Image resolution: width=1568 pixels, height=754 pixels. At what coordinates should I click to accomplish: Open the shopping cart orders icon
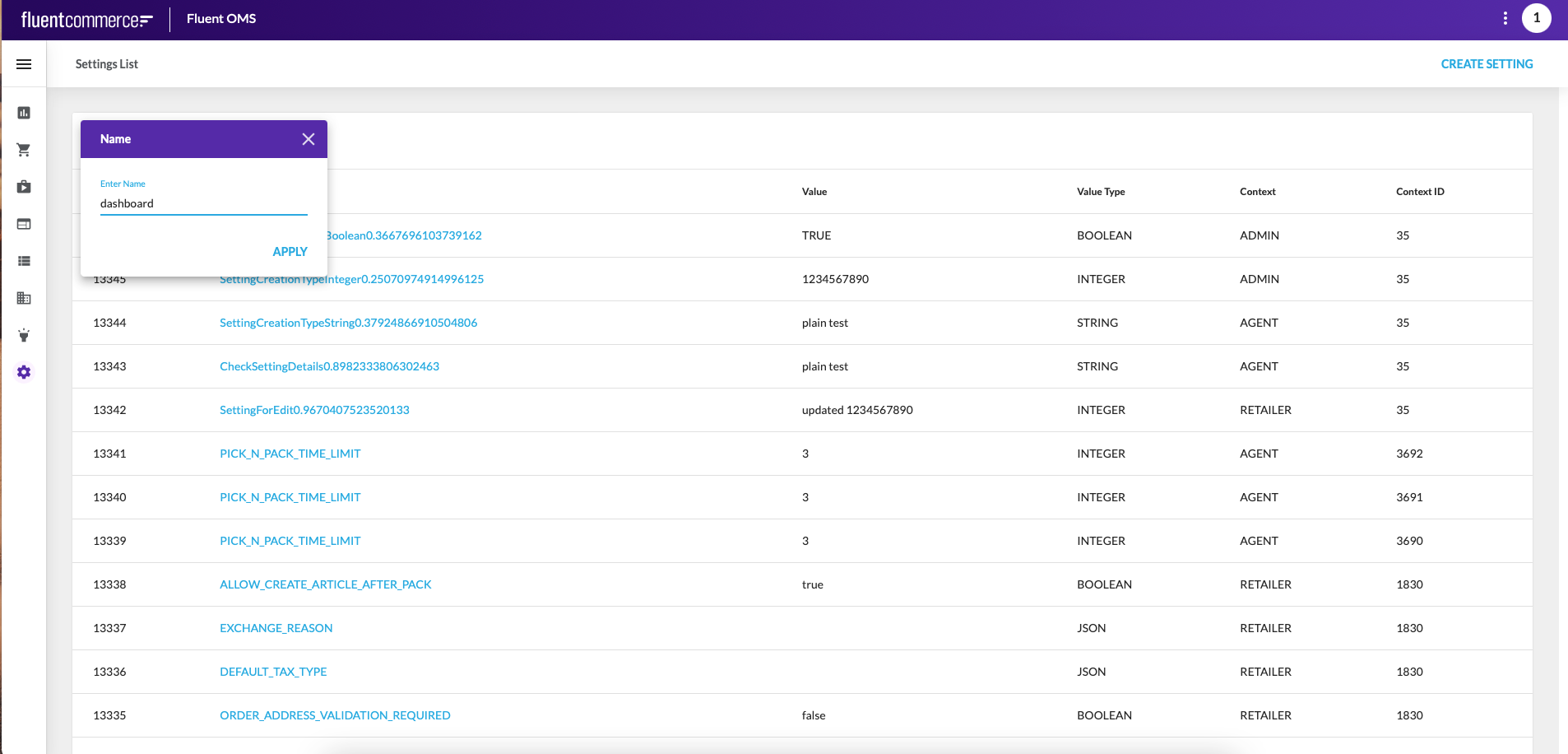tap(24, 150)
